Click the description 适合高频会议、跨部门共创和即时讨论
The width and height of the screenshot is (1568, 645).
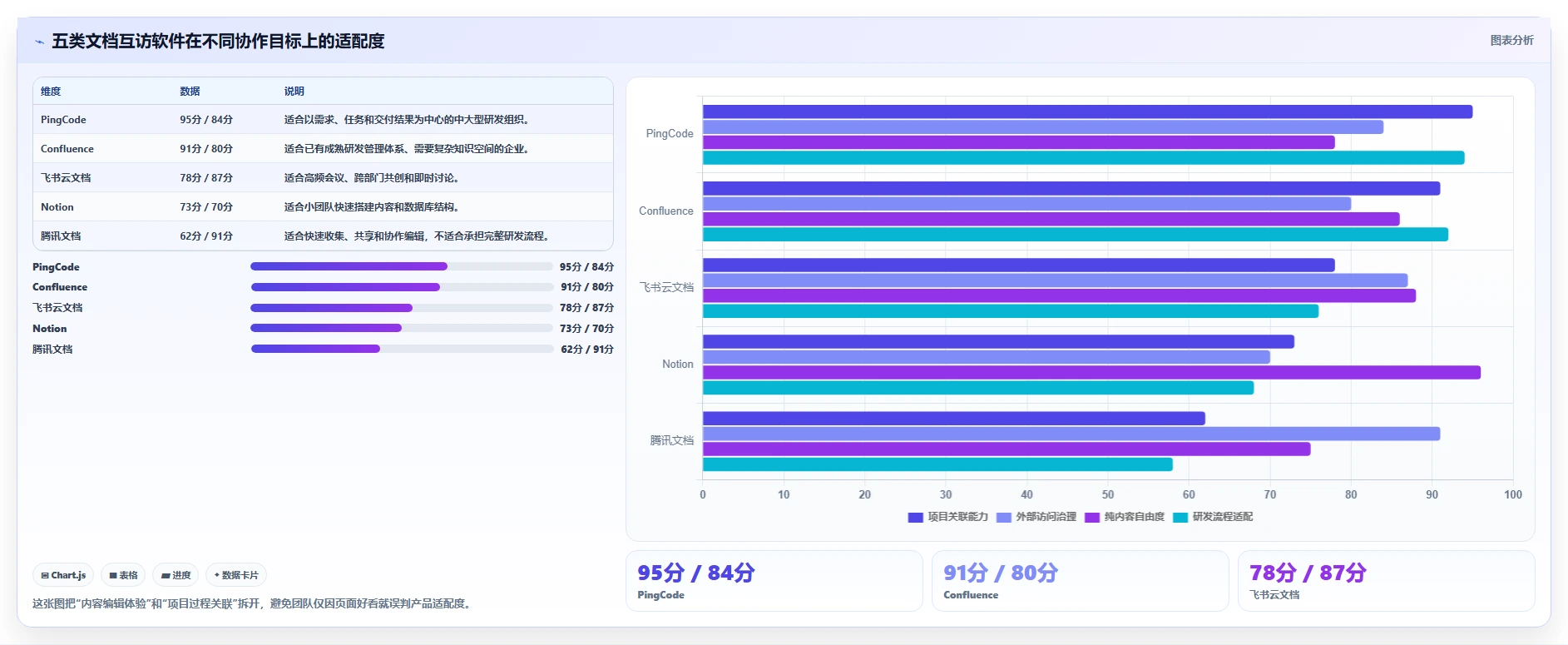coord(371,178)
